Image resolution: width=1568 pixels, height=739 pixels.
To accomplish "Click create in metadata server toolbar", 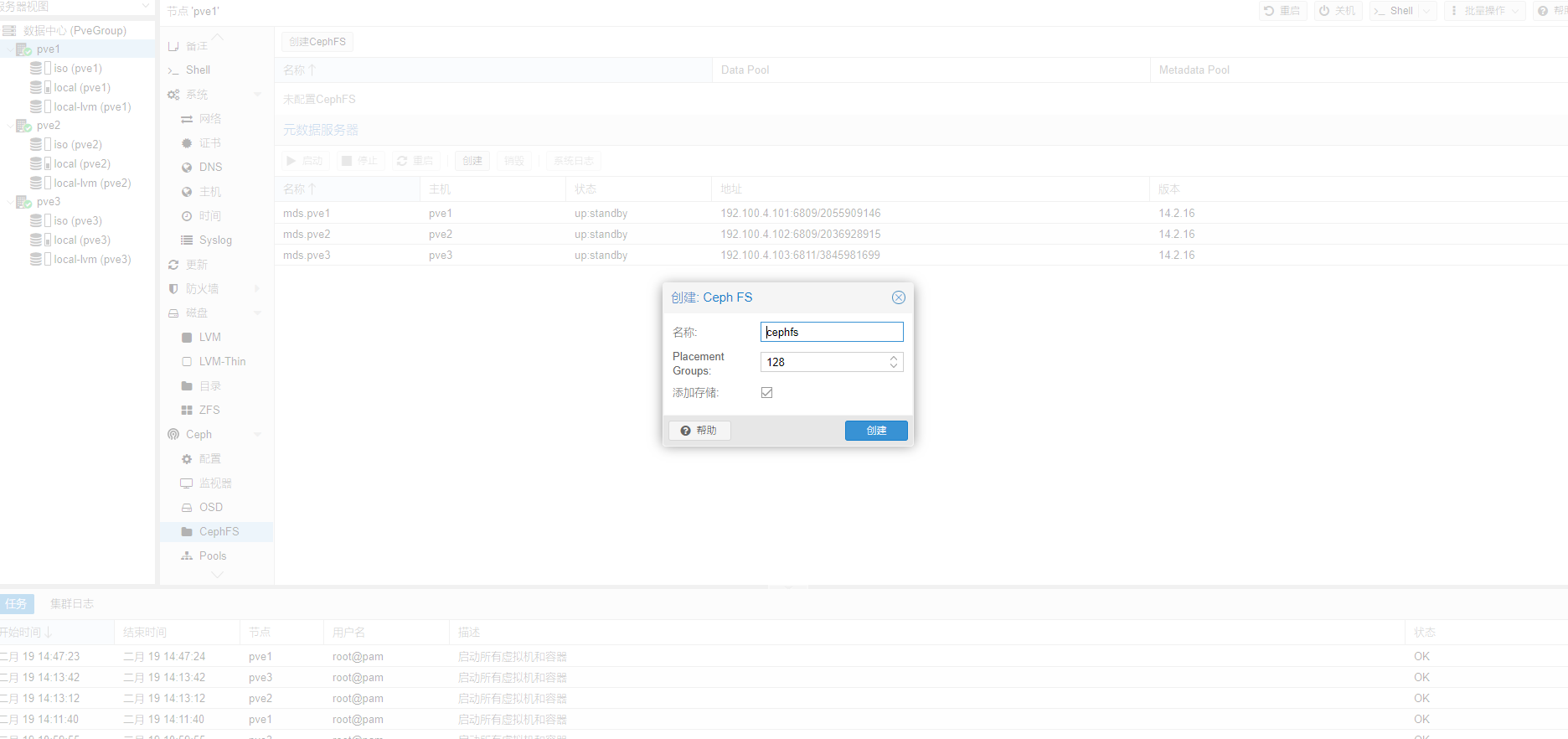I will tap(472, 161).
